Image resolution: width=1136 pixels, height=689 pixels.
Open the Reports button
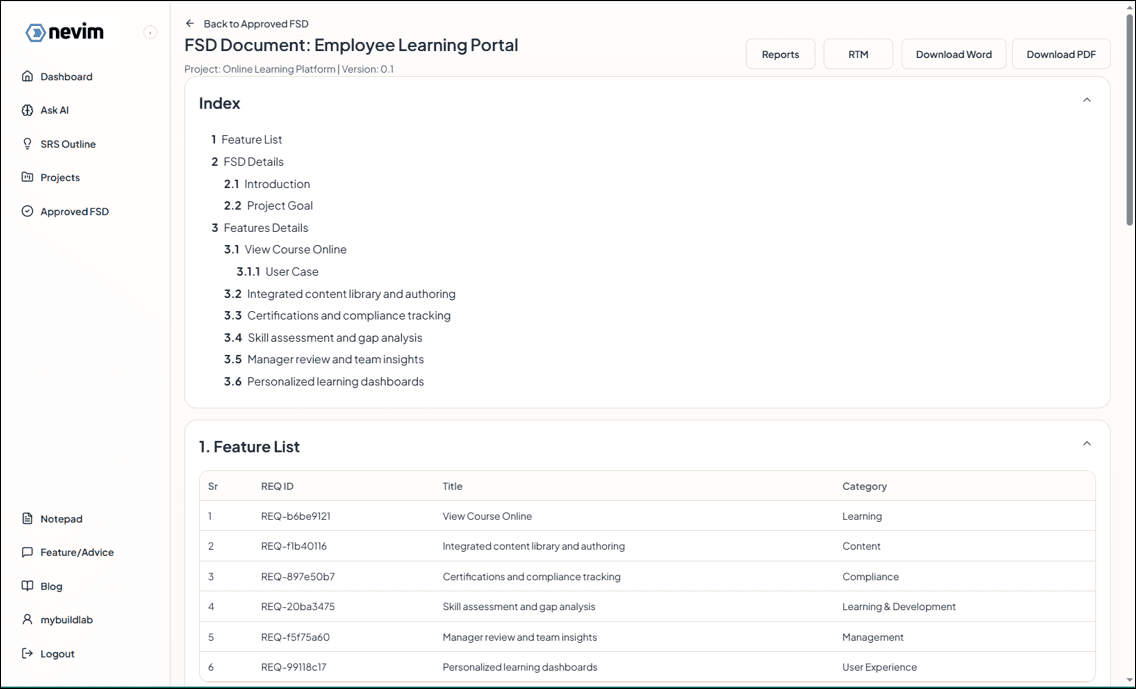[780, 55]
